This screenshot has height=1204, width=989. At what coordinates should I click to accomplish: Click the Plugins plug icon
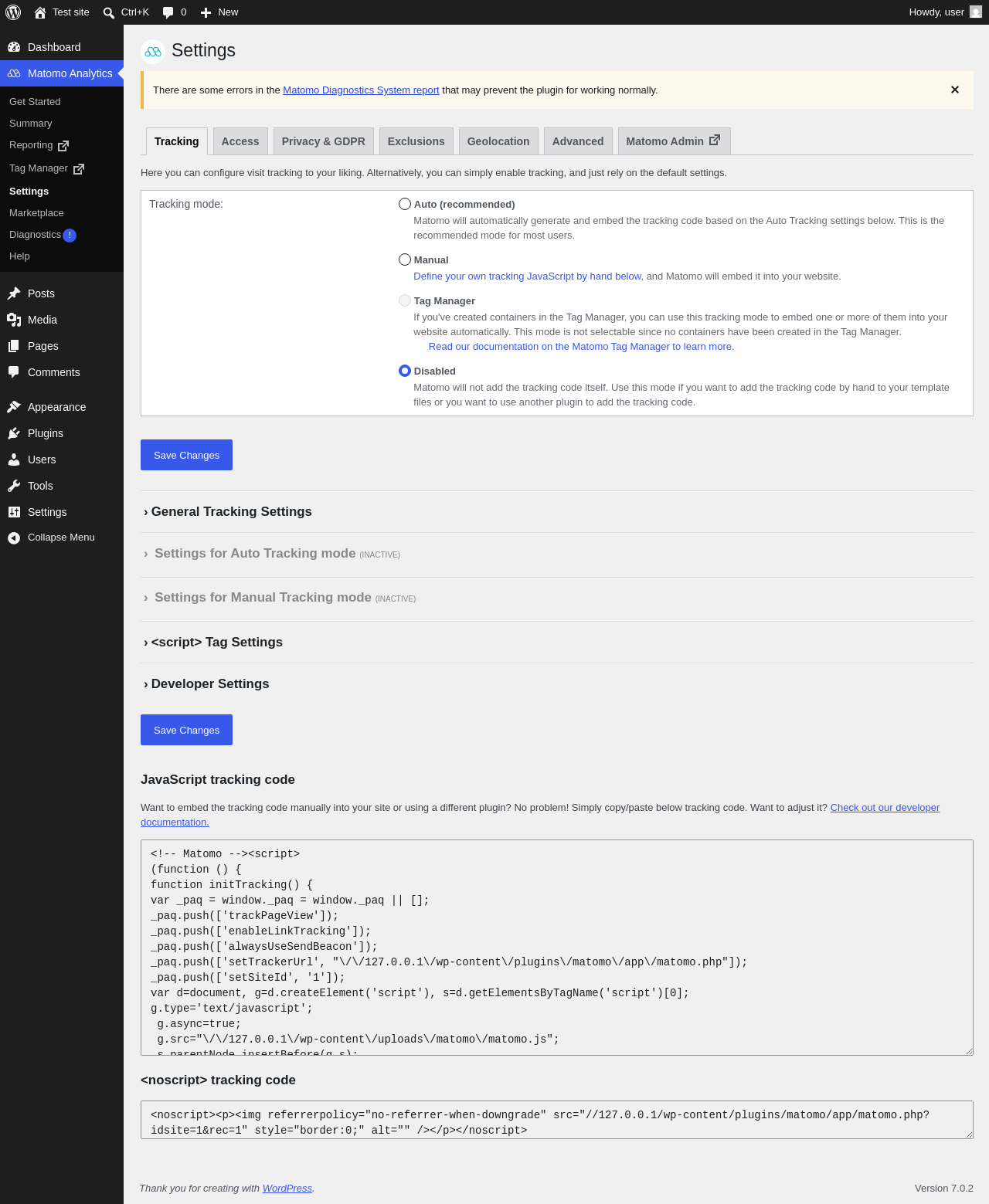[x=14, y=433]
